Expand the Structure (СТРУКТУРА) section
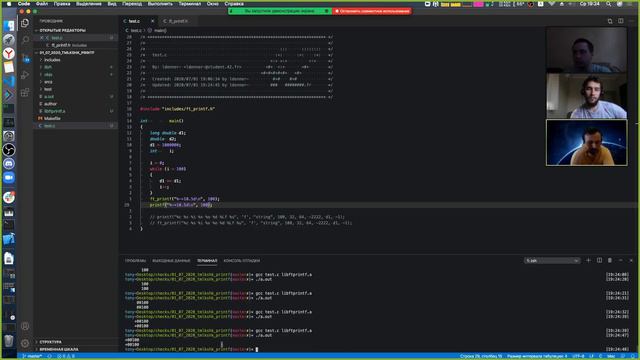Image resolution: width=640 pixels, height=360 pixels. (51, 342)
